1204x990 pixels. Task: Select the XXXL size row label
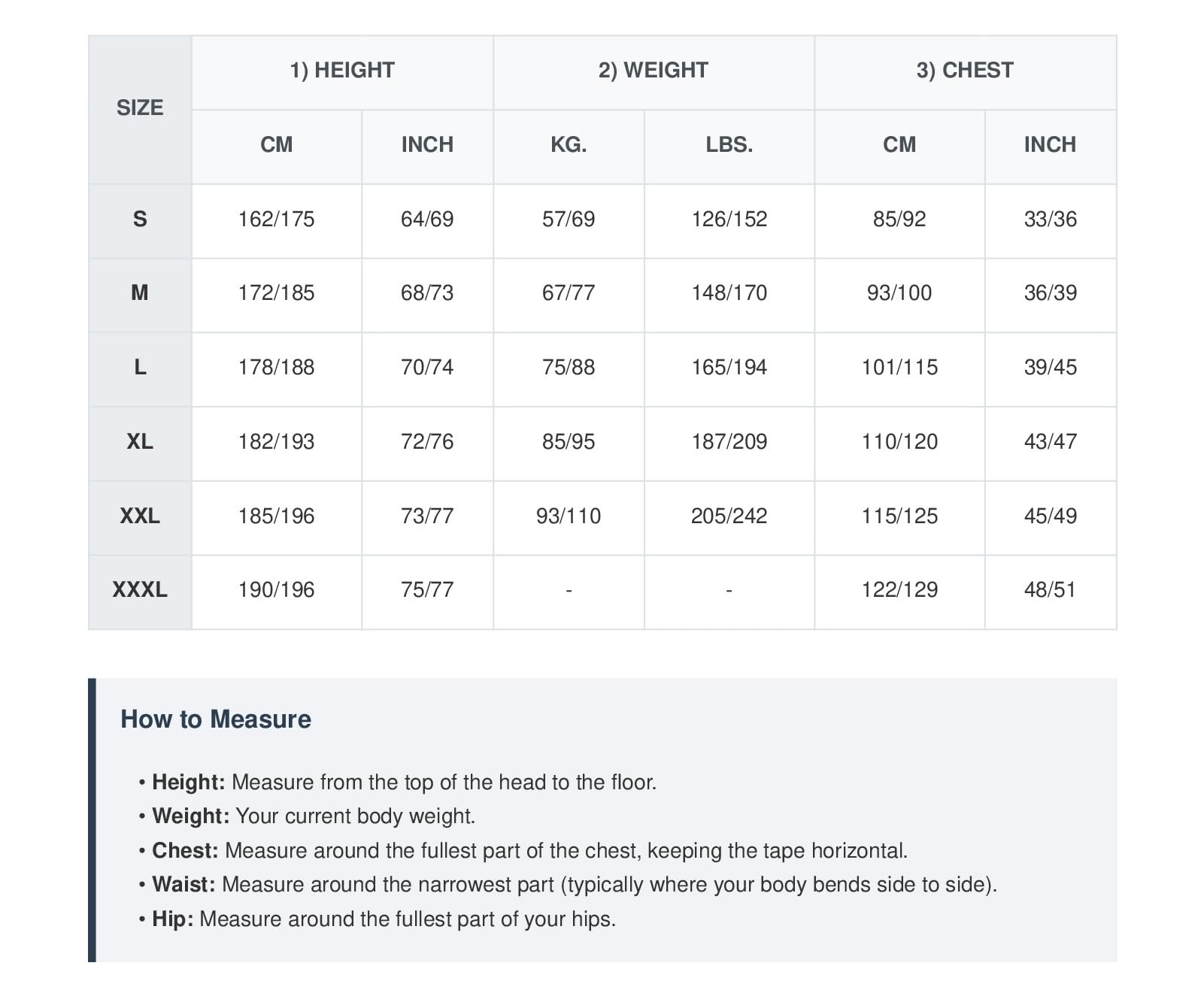point(140,592)
